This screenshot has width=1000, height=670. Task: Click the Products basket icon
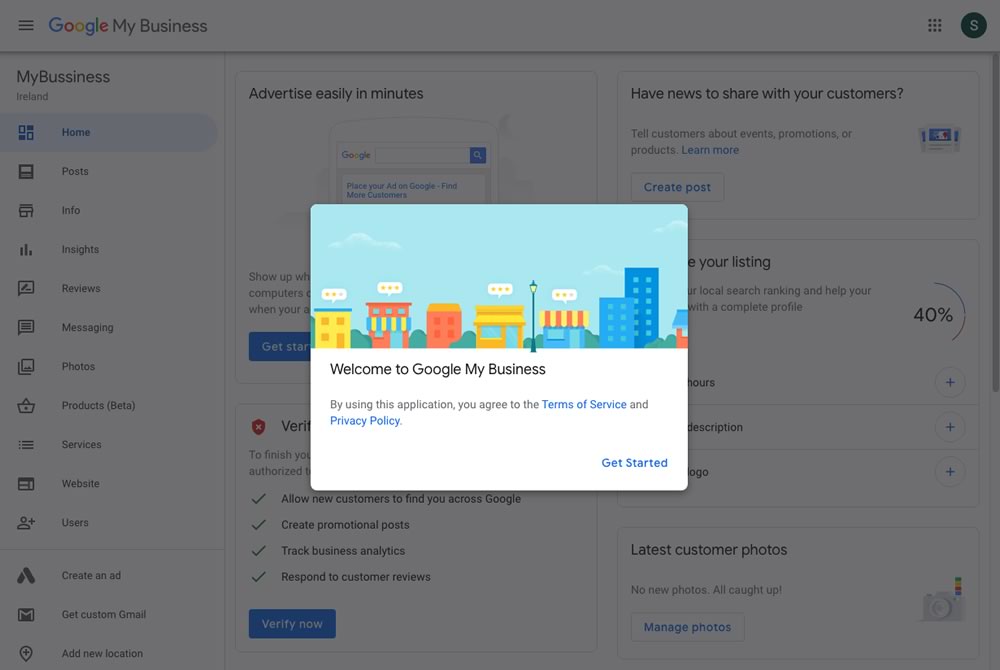tap(26, 405)
